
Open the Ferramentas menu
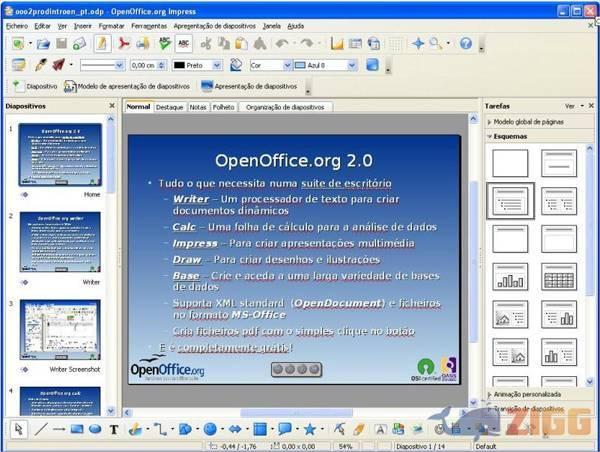click(x=149, y=26)
